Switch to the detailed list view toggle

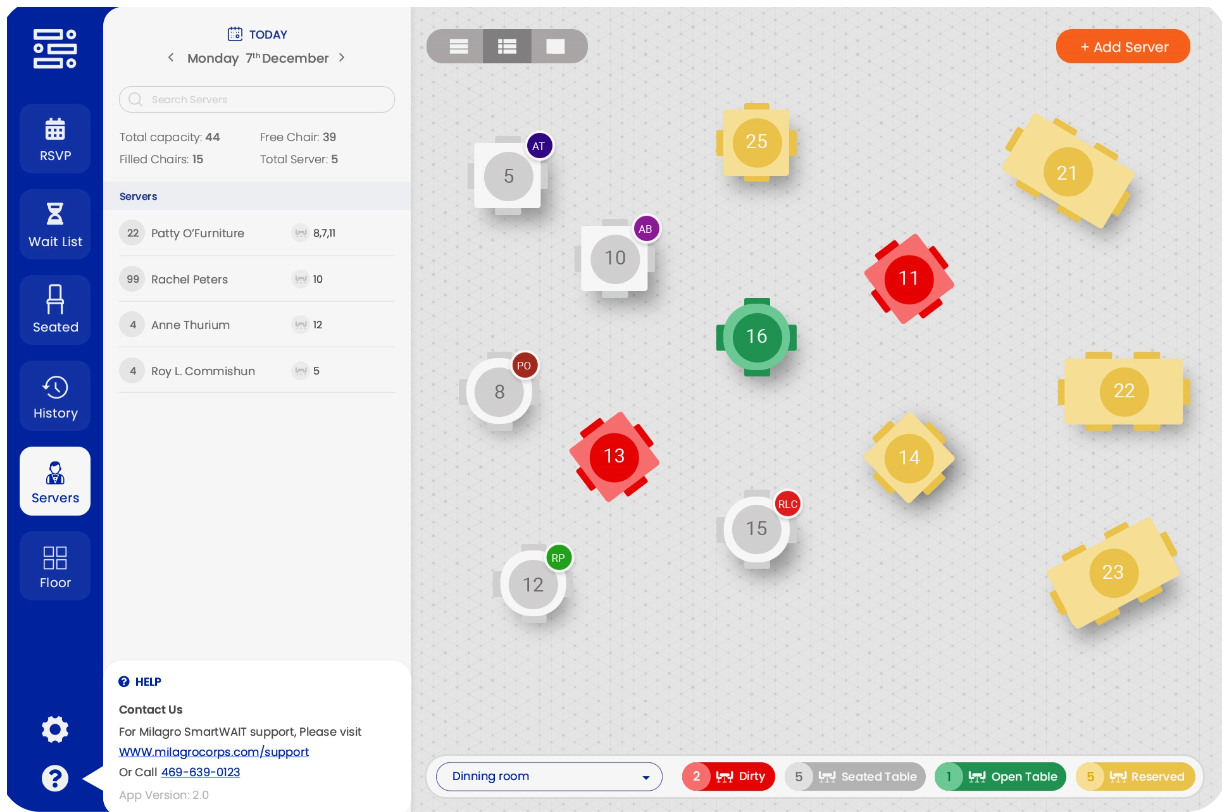point(507,46)
